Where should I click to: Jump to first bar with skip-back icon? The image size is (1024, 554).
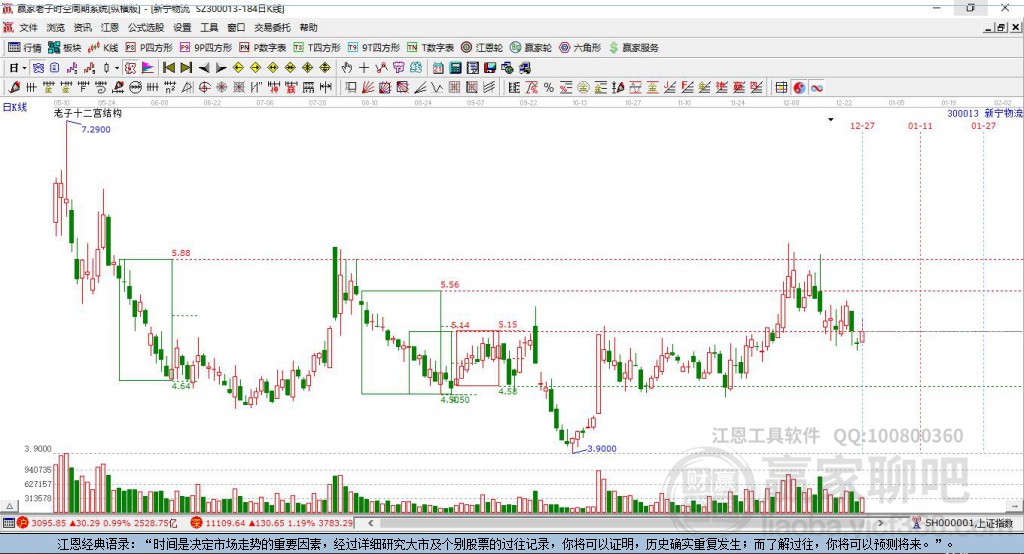(x=168, y=68)
